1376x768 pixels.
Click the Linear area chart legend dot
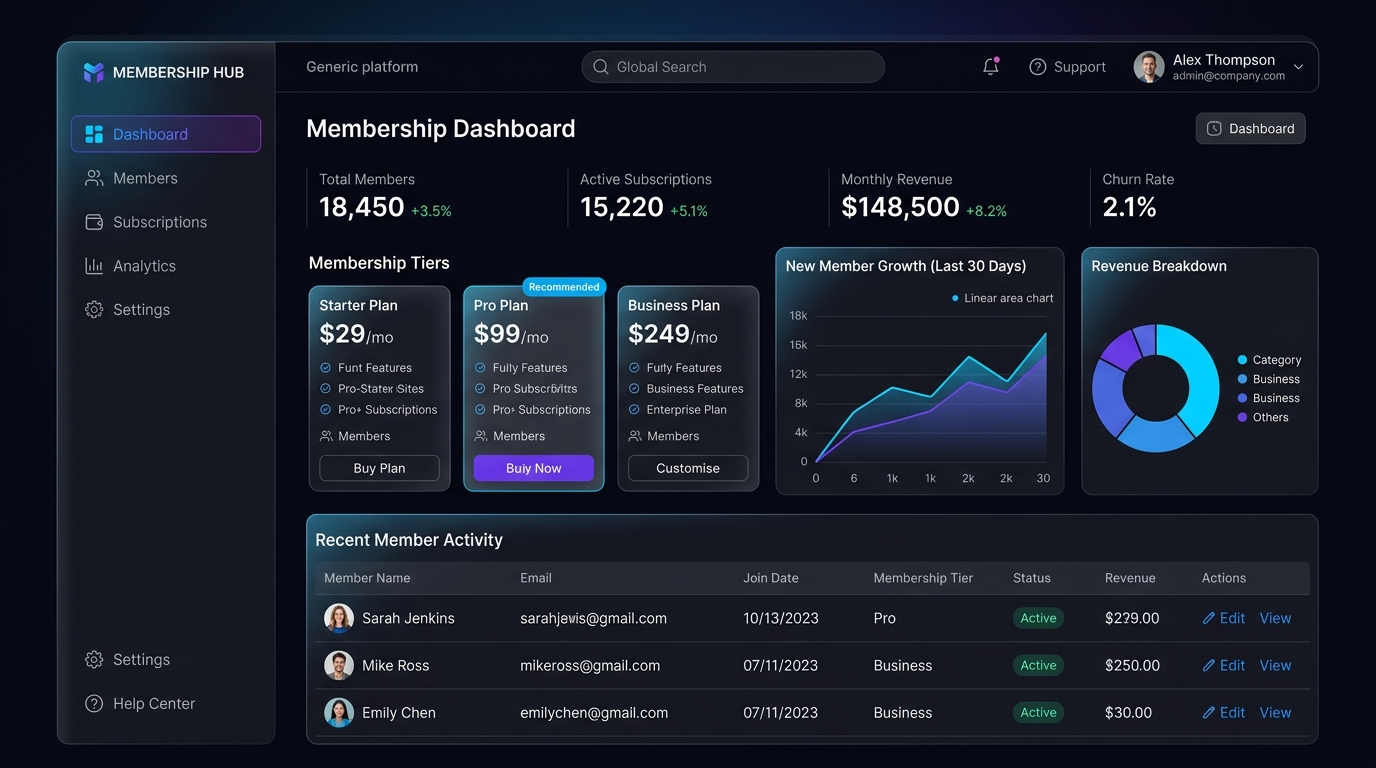[955, 298]
